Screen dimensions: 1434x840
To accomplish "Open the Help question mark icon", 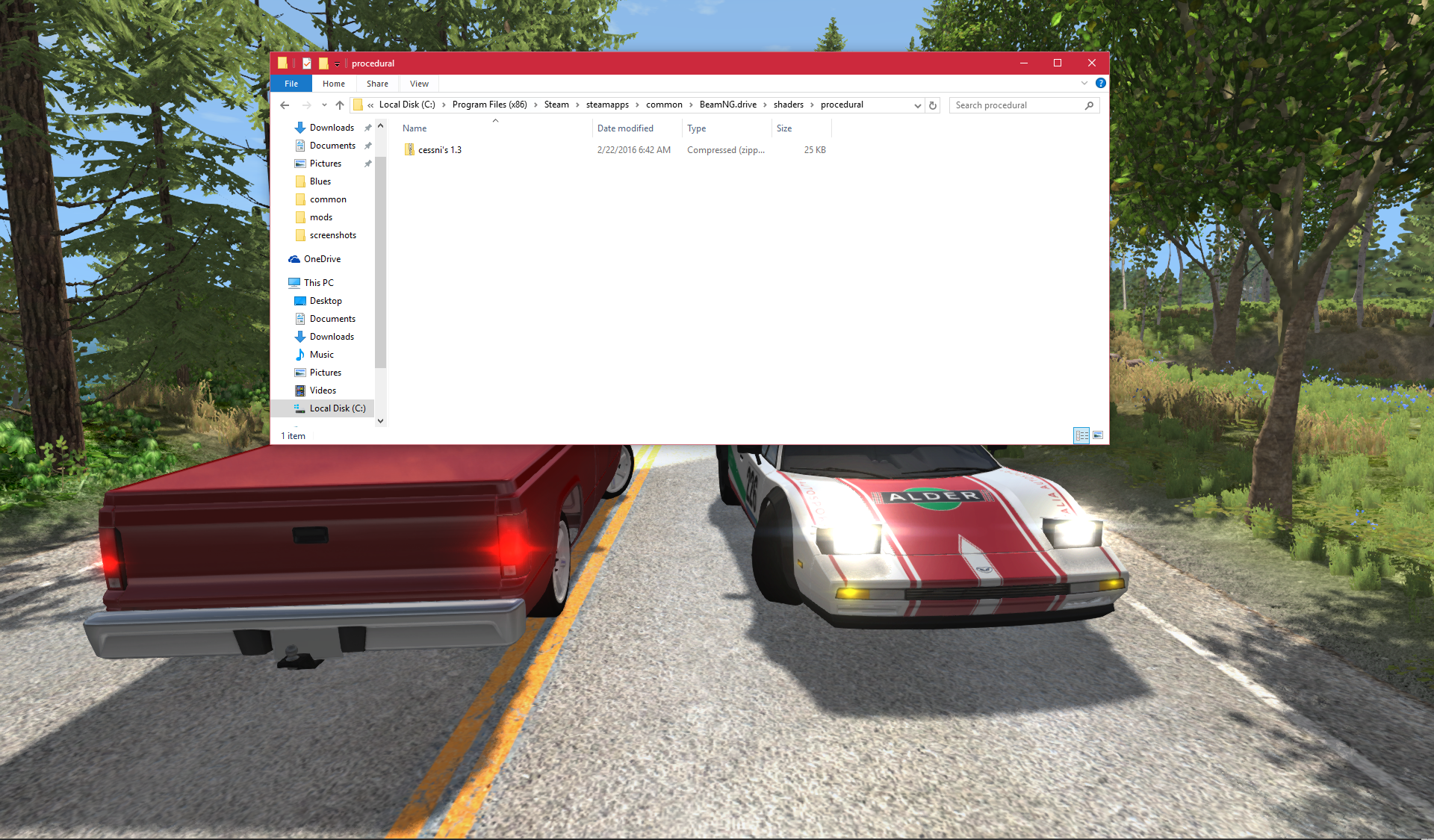I will (1100, 83).
